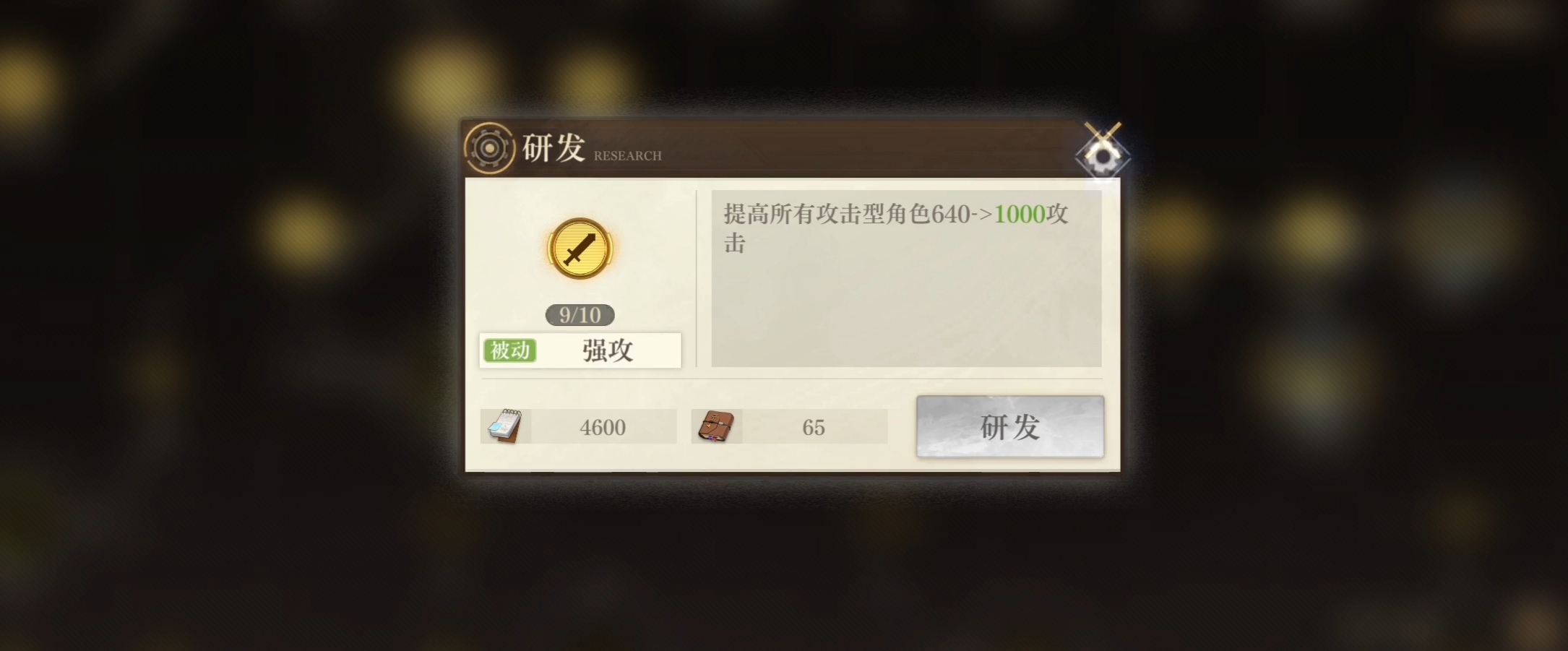The height and width of the screenshot is (651, 1568).
Task: Click the green 被动 passive tag
Action: pos(510,350)
